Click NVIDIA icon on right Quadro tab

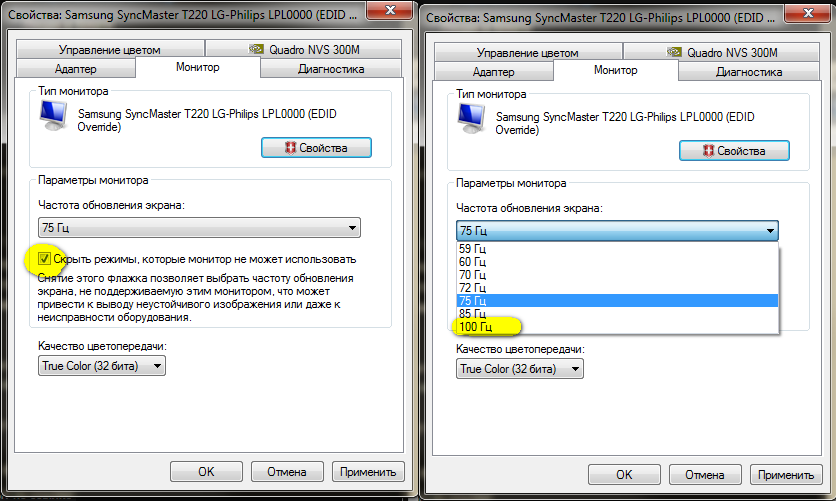coord(674,52)
